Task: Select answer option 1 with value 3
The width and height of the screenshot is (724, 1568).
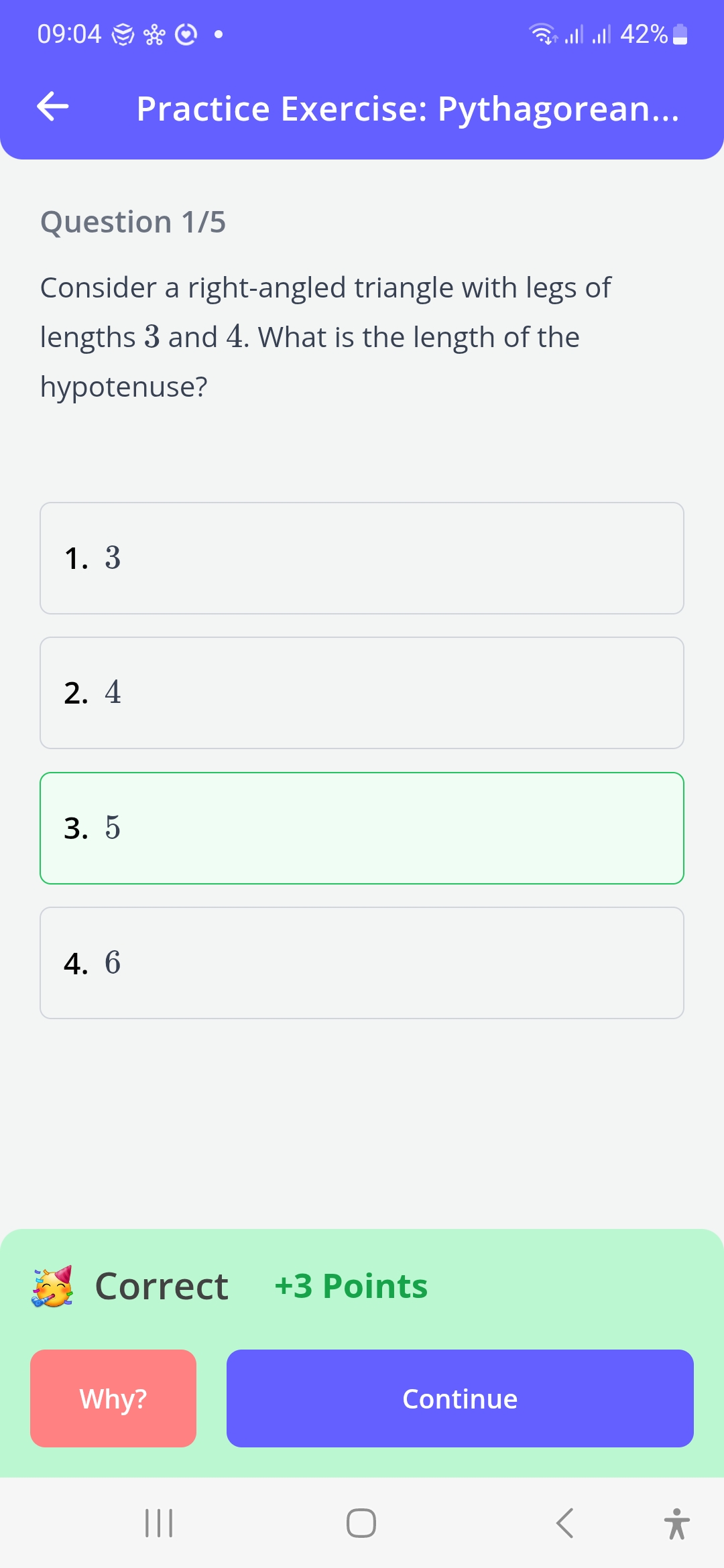Action: click(362, 558)
